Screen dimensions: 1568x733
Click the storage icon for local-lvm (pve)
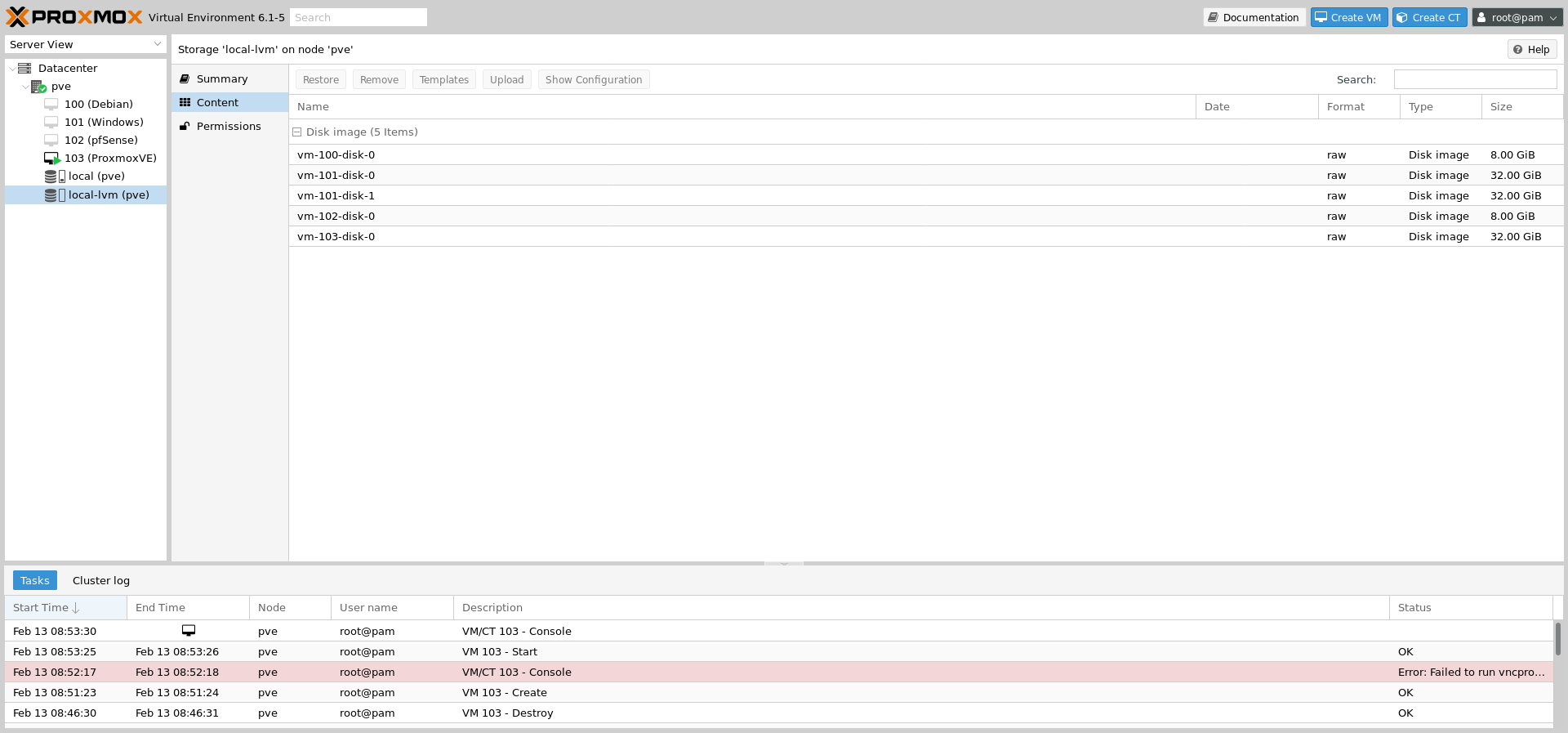(x=55, y=195)
